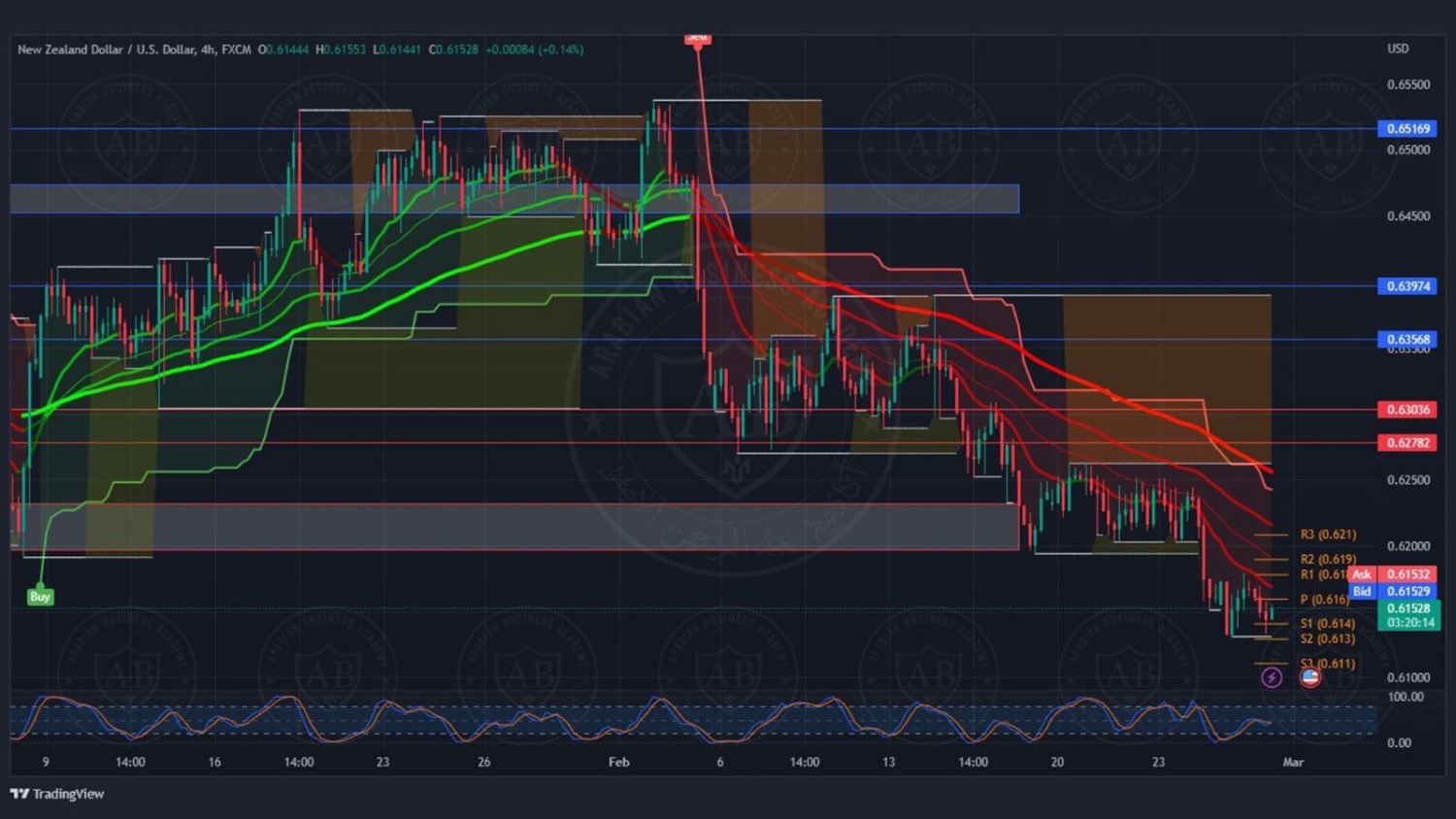Click pivot label R2 (0.619)

coord(1328,559)
